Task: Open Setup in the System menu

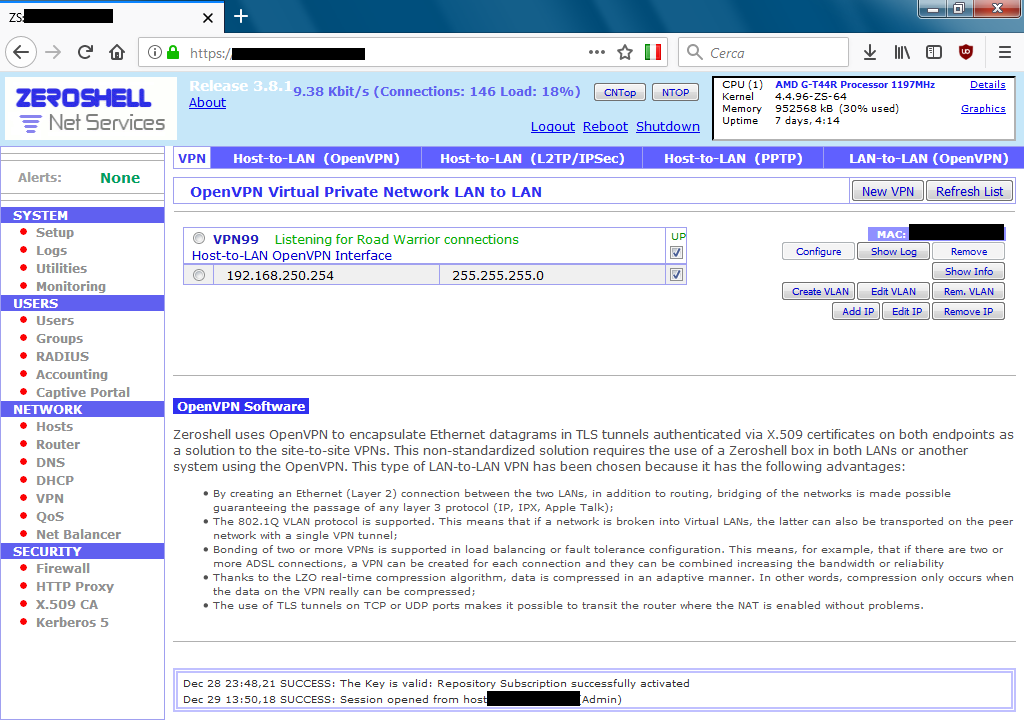Action: (x=55, y=232)
